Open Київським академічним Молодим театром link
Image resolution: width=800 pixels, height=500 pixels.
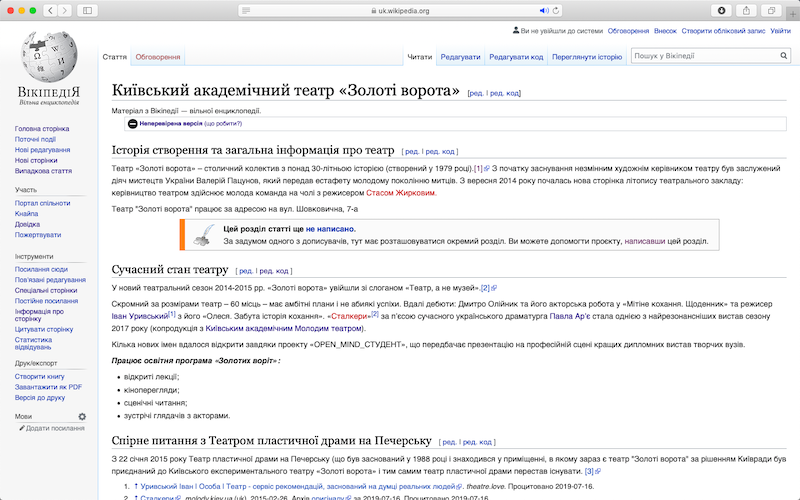click(x=284, y=329)
